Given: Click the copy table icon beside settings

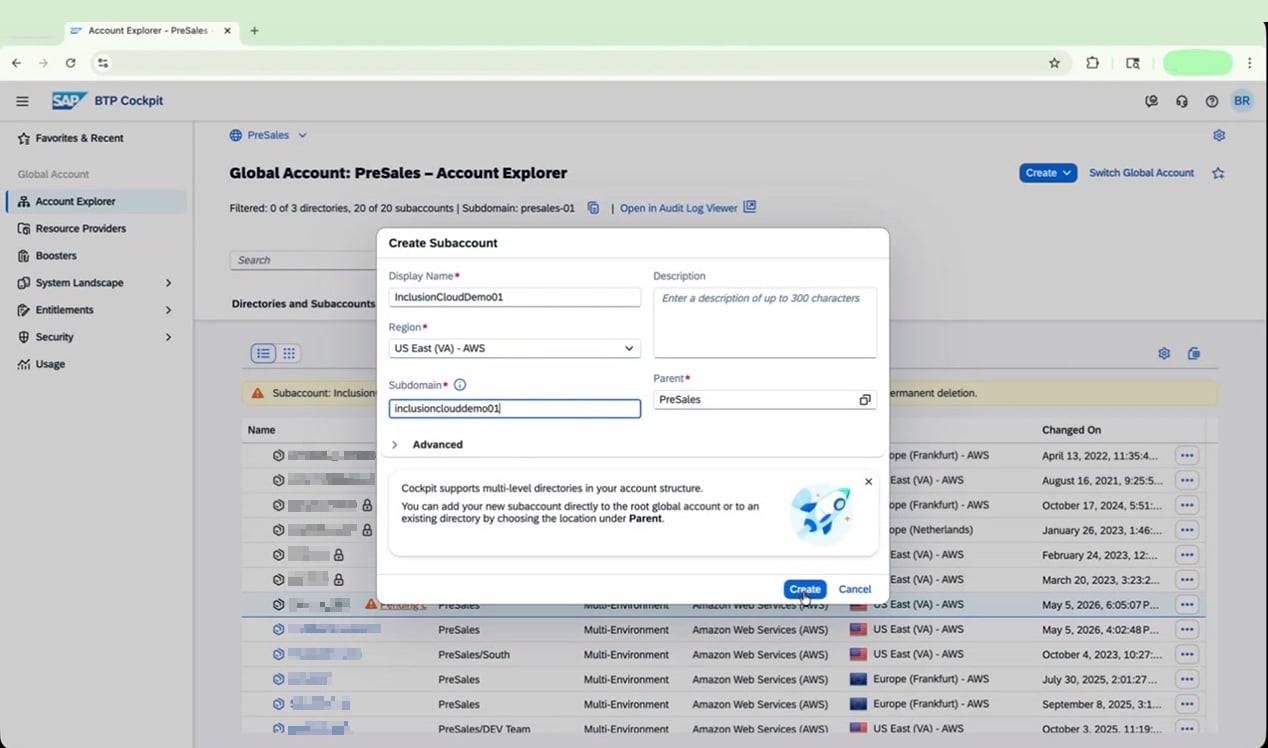Looking at the screenshot, I should pos(1194,353).
